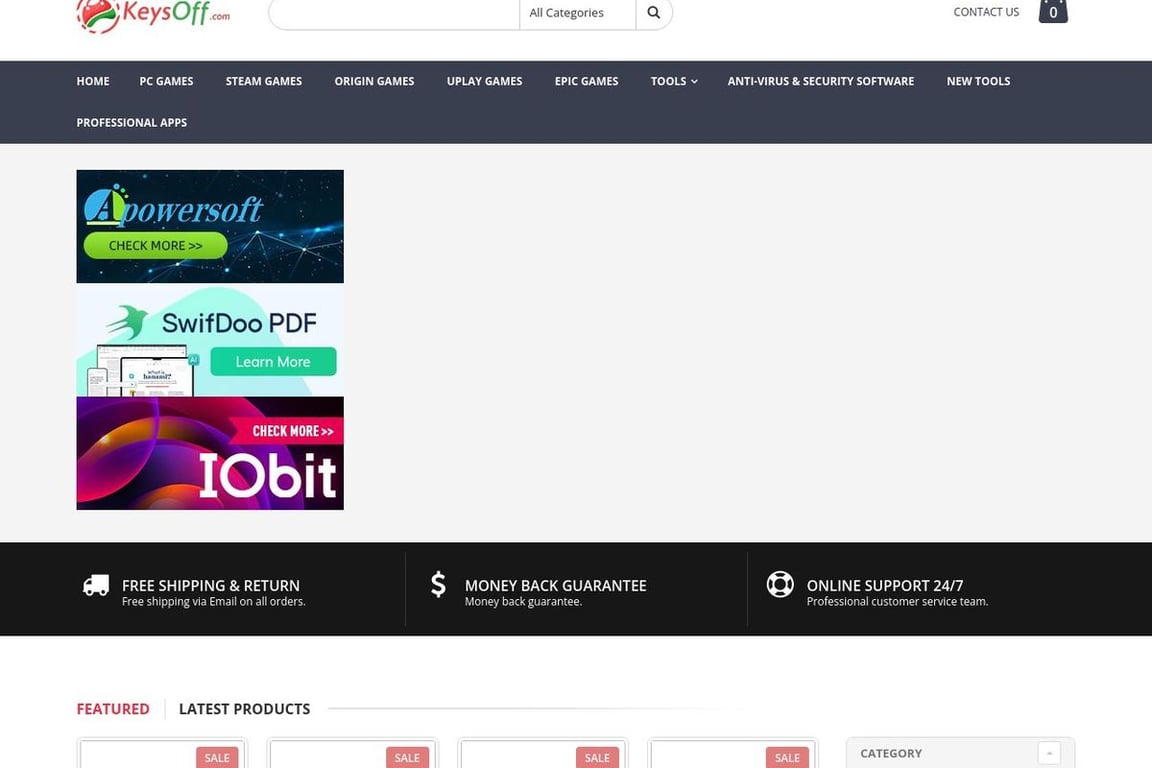This screenshot has height=768, width=1152.
Task: Collapse the Category panel arrow
Action: 1049,753
